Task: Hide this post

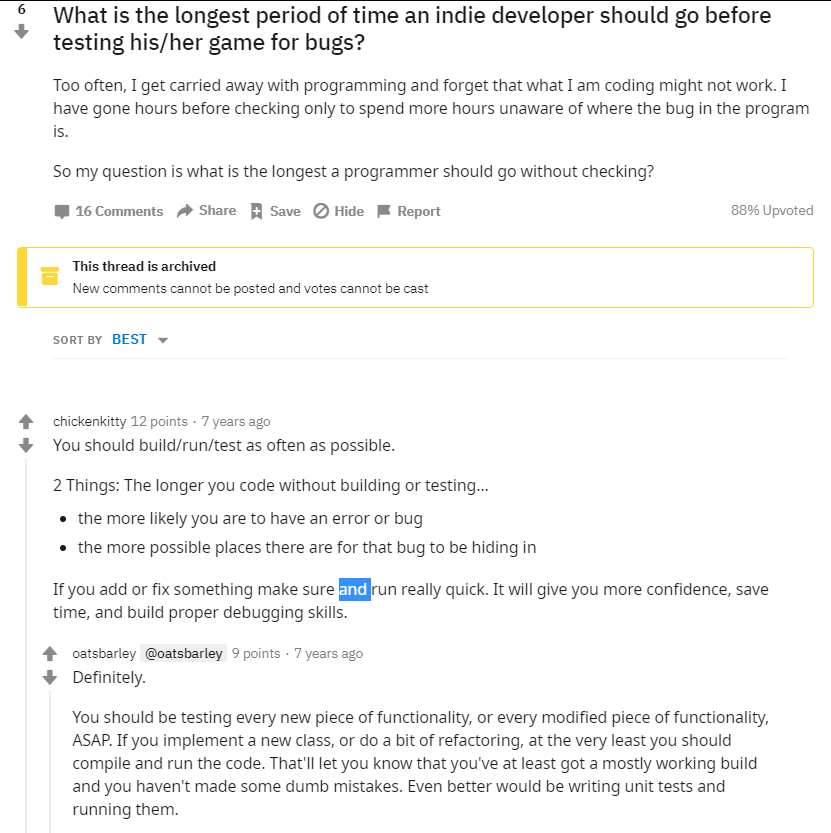Action: [338, 211]
